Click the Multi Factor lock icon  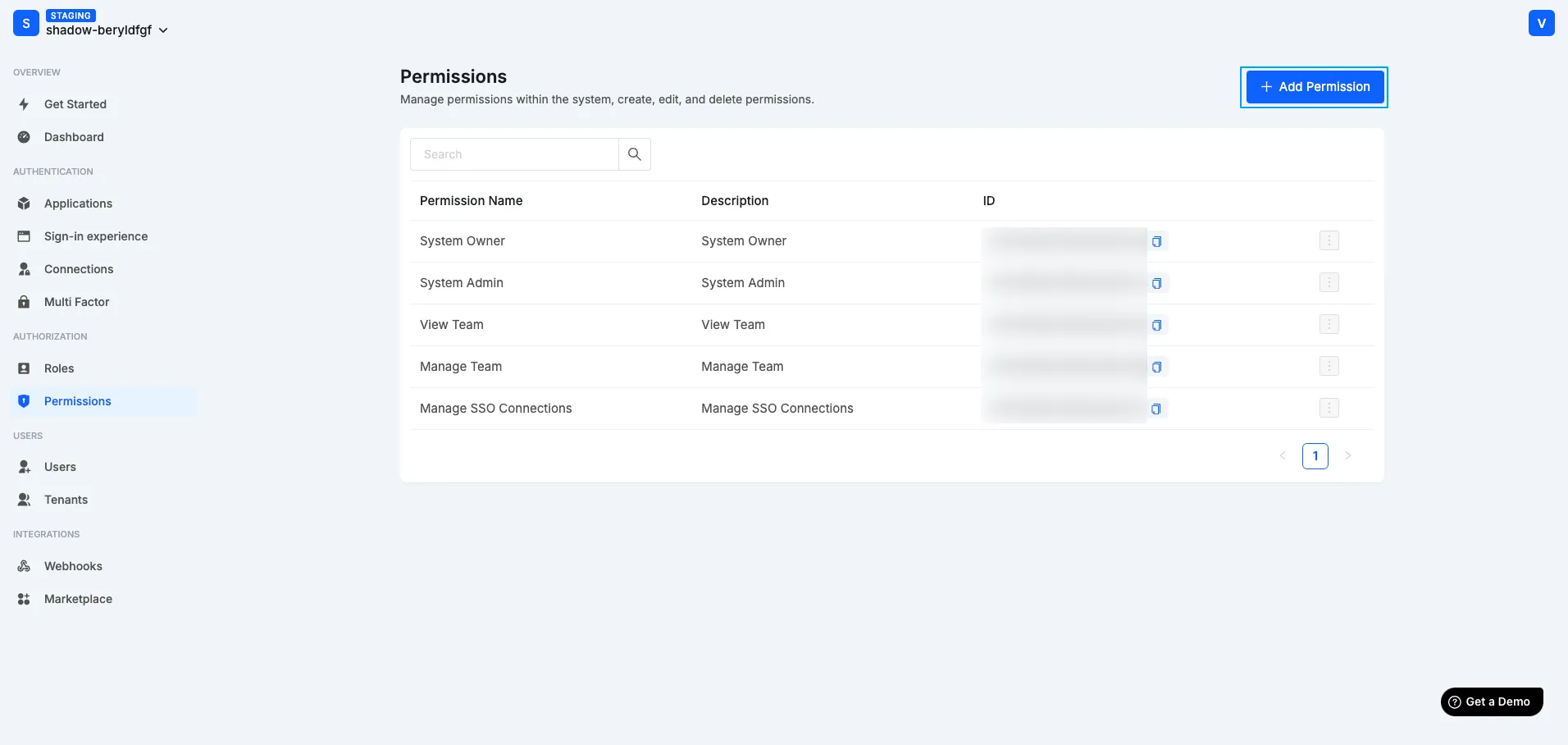point(24,301)
